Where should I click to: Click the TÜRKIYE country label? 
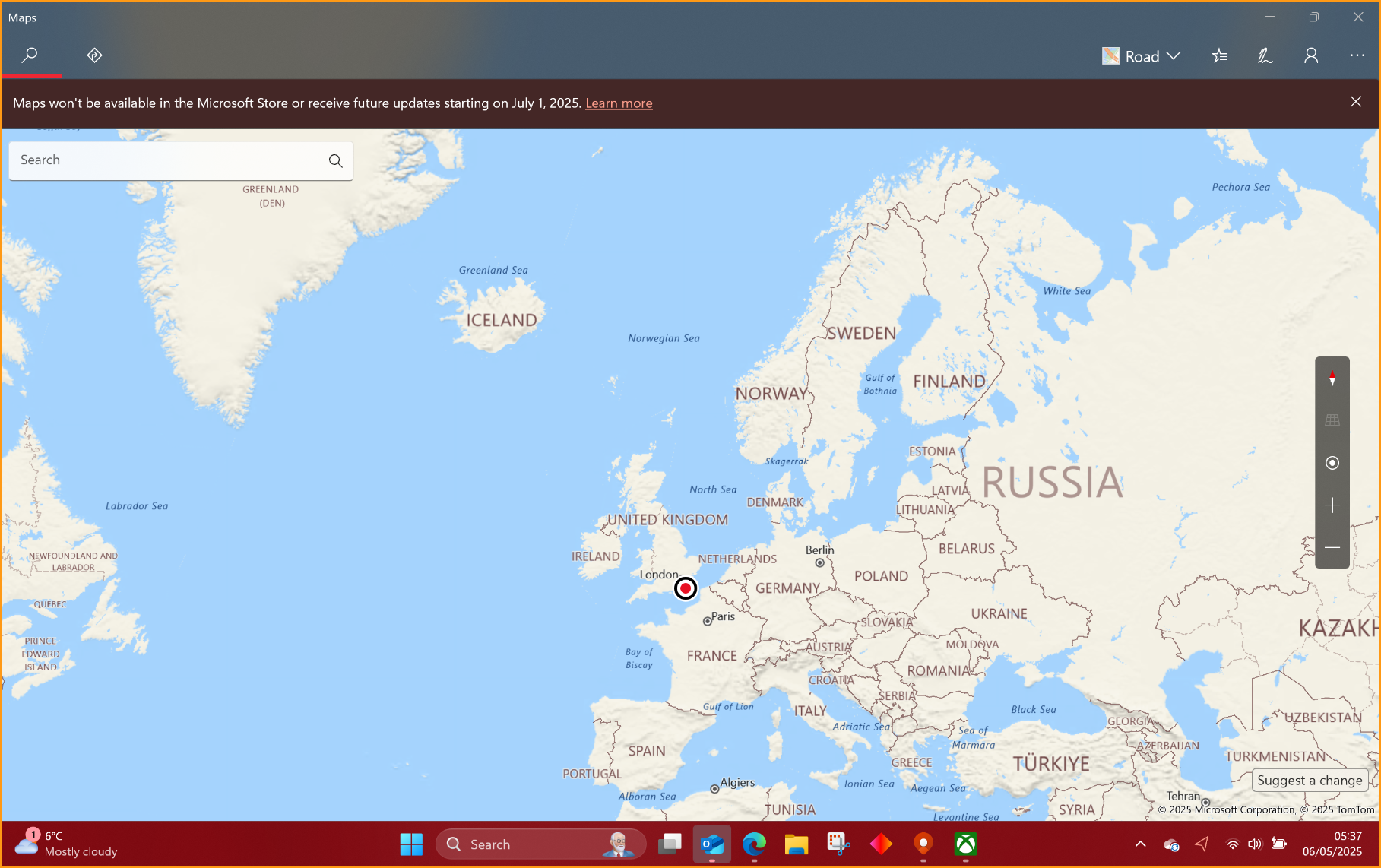[x=1051, y=764]
